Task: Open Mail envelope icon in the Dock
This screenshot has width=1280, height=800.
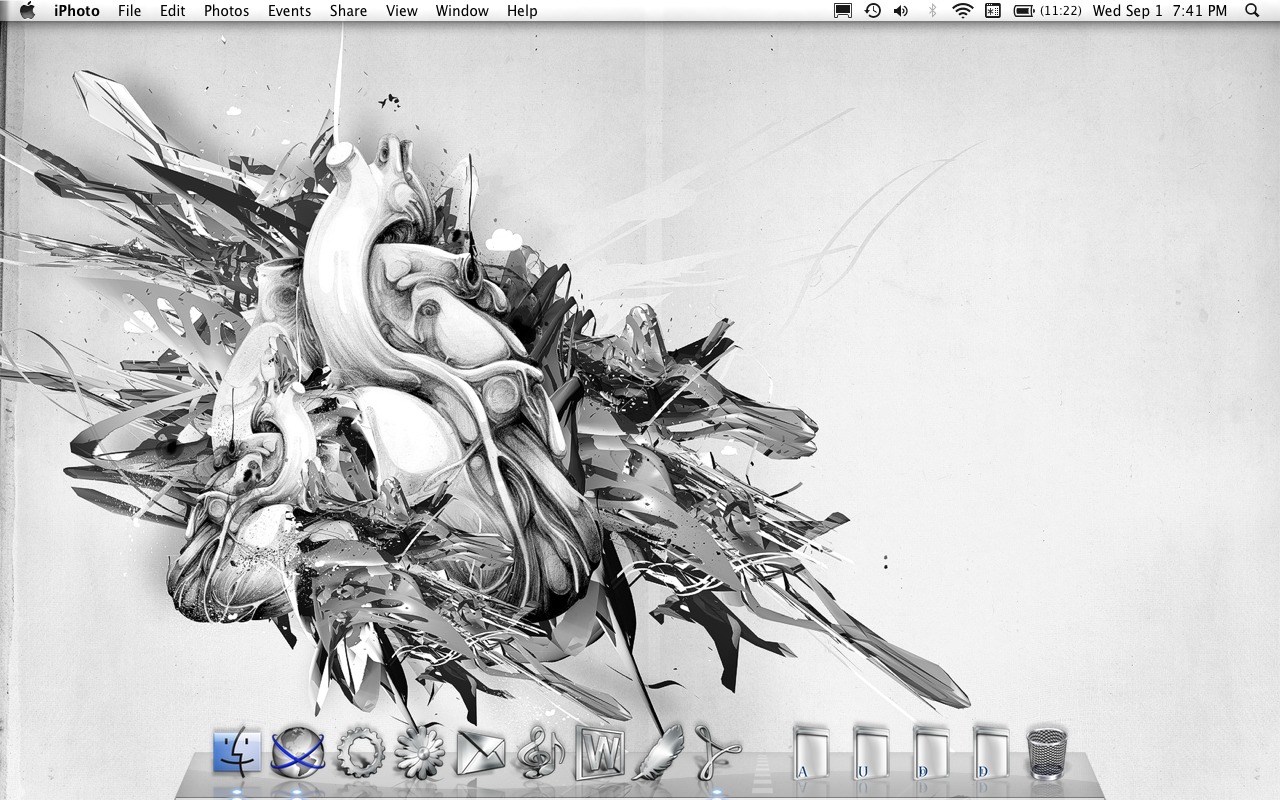Action: (481, 753)
